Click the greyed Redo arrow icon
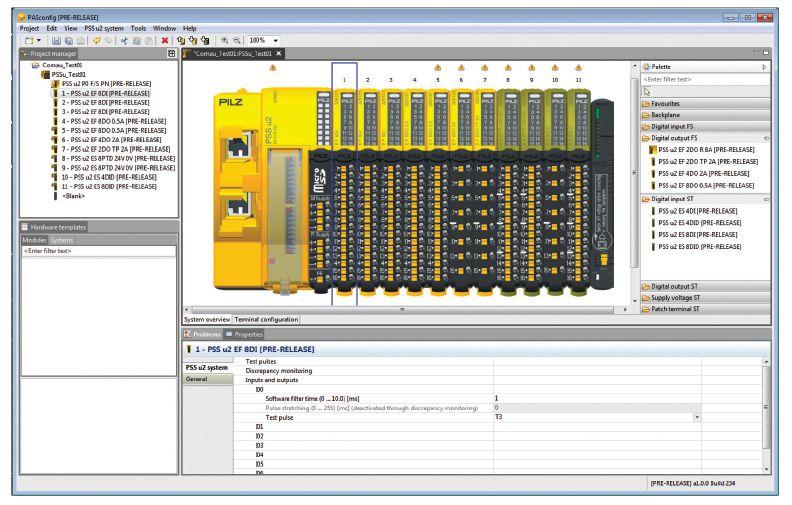This screenshot has height=505, width=792. 108,40
